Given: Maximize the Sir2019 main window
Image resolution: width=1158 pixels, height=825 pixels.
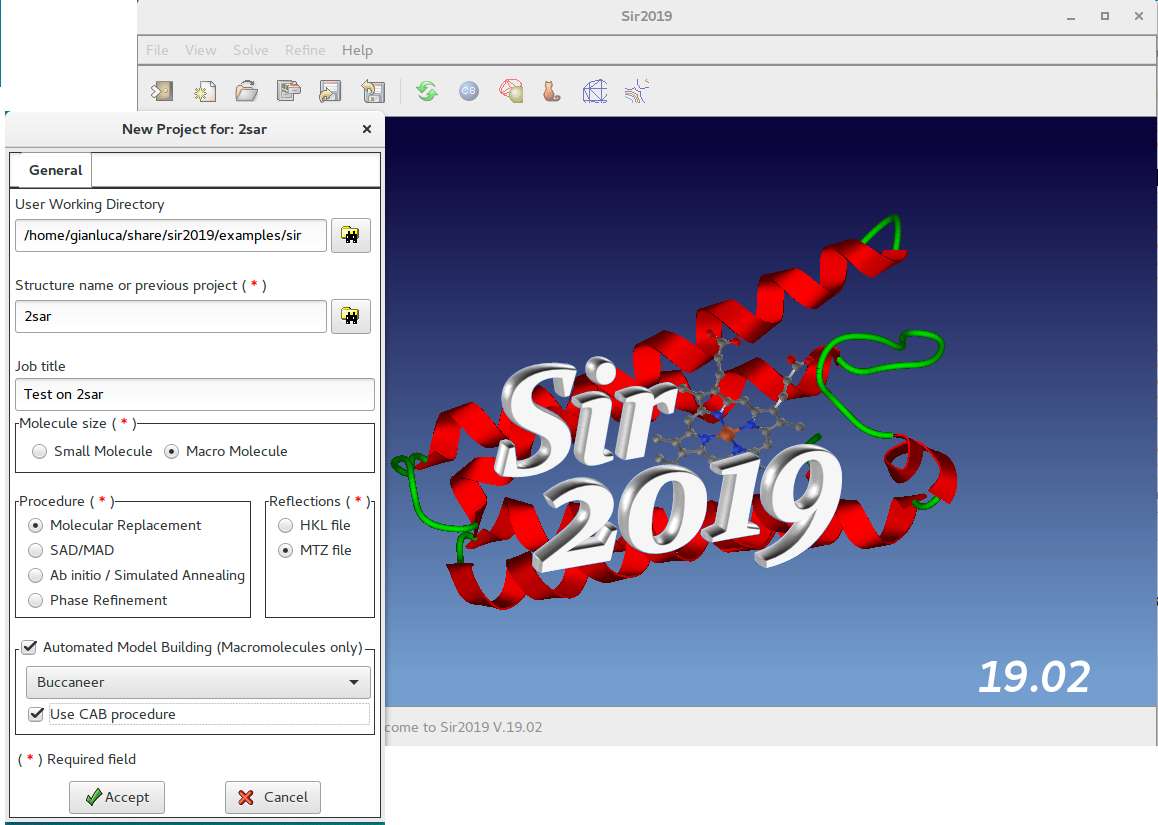Looking at the screenshot, I should (1105, 16).
